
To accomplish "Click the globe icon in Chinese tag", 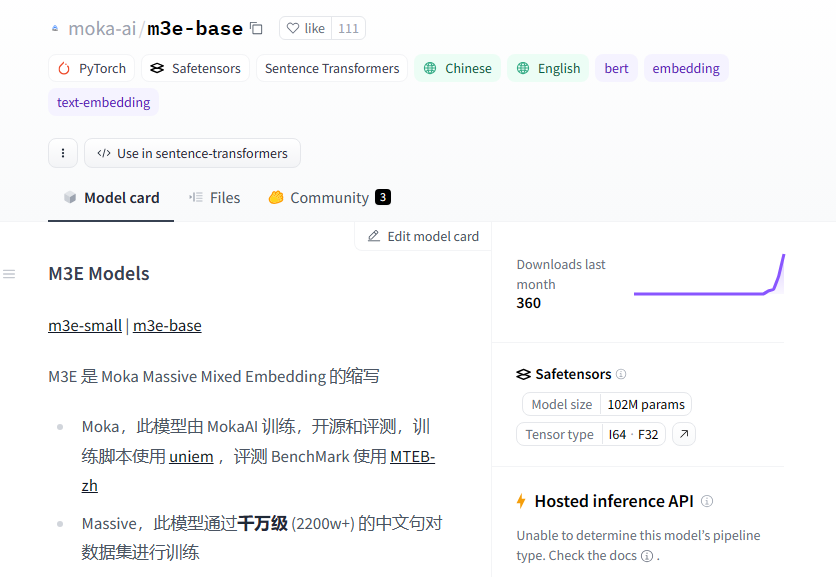I will coord(430,68).
